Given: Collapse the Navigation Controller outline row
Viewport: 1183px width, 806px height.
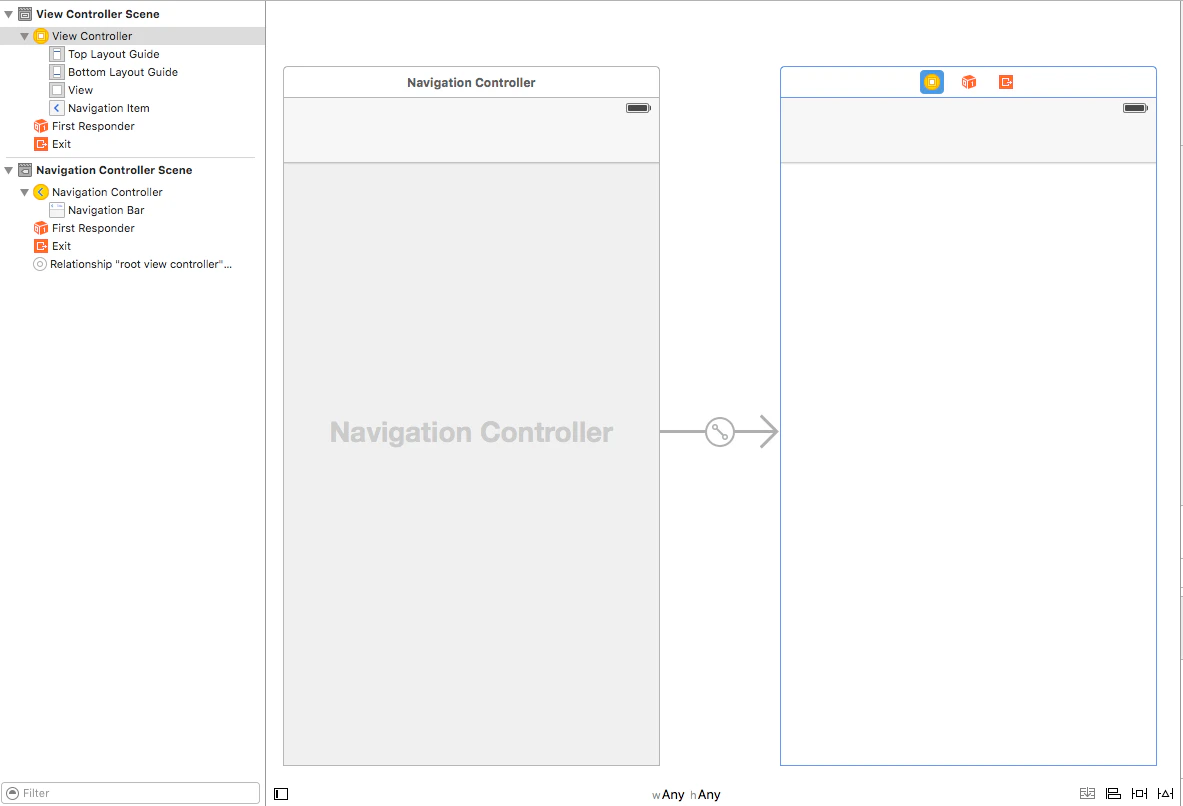Looking at the screenshot, I should click(x=24, y=192).
